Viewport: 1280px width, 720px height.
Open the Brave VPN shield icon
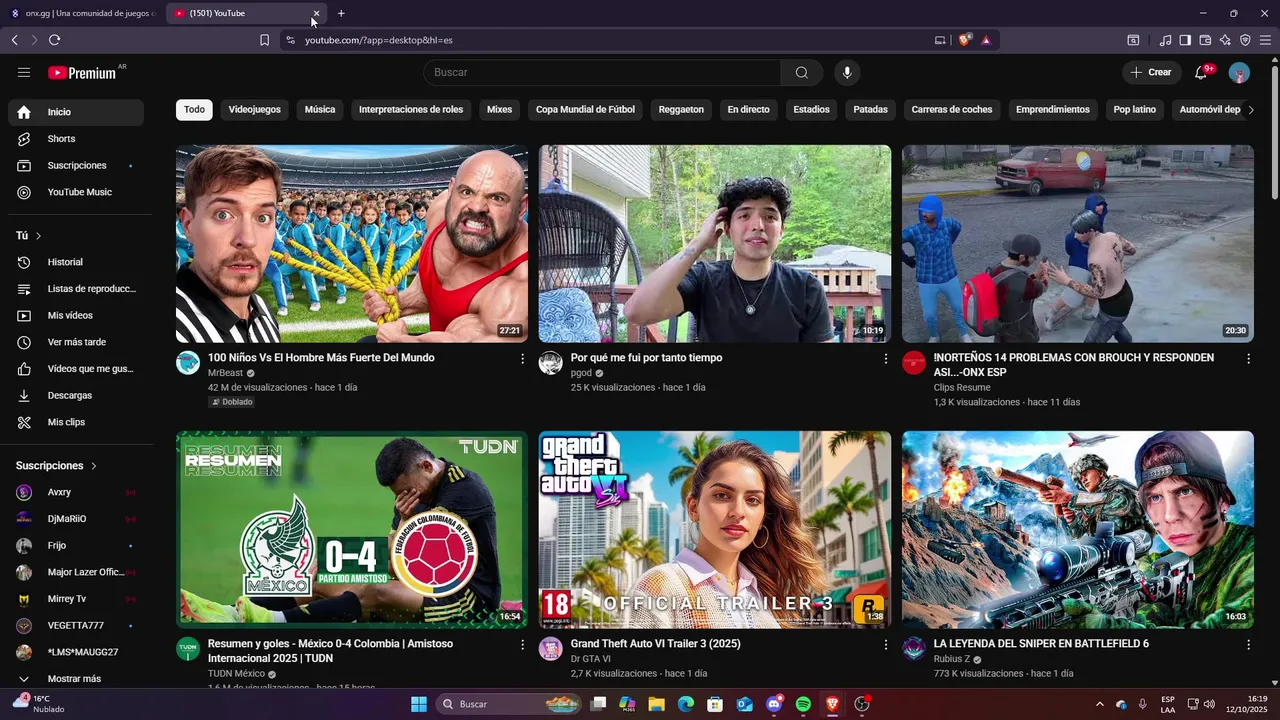[x=1245, y=40]
